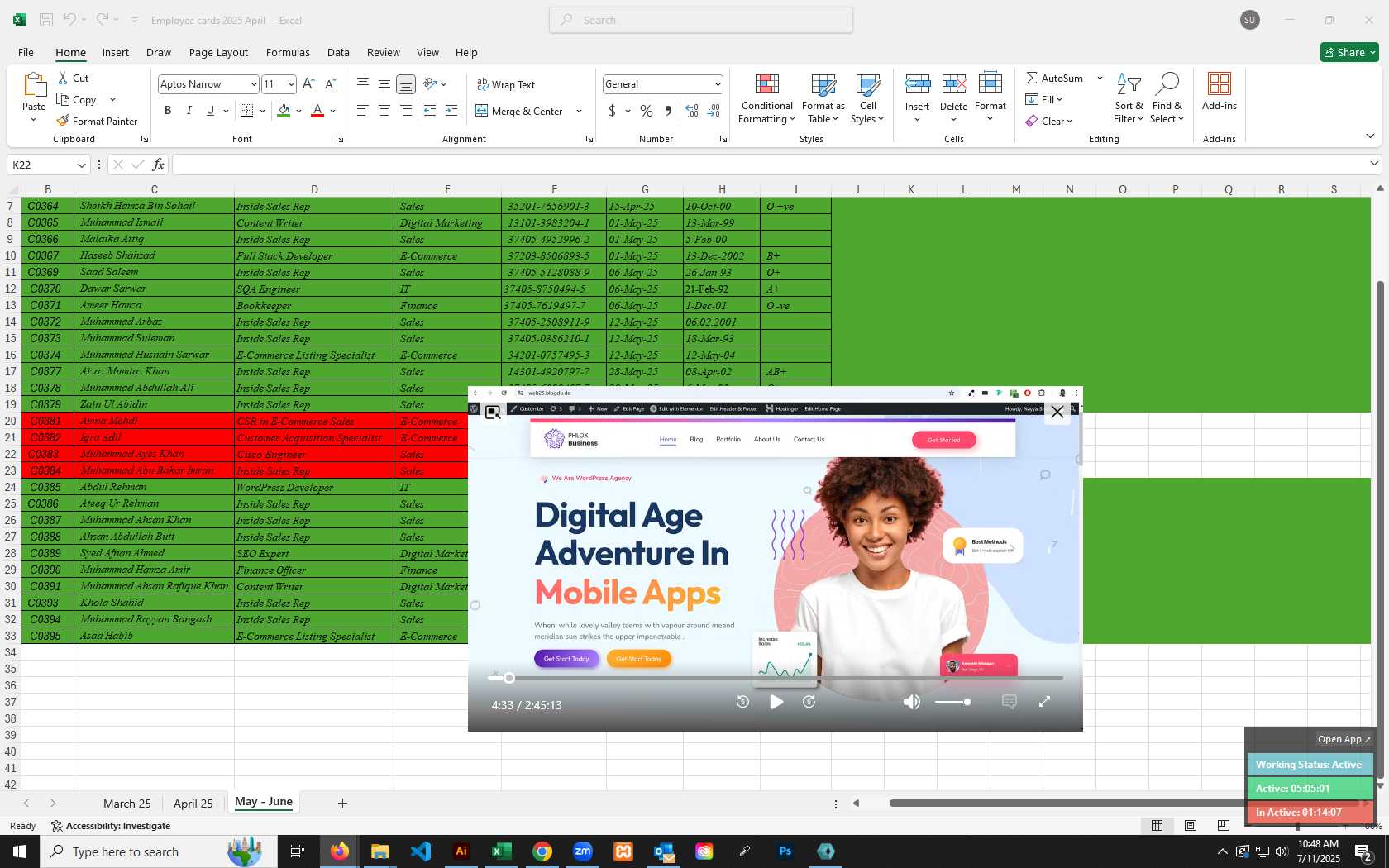Click the Share button
1389x868 pixels.
tap(1349, 52)
